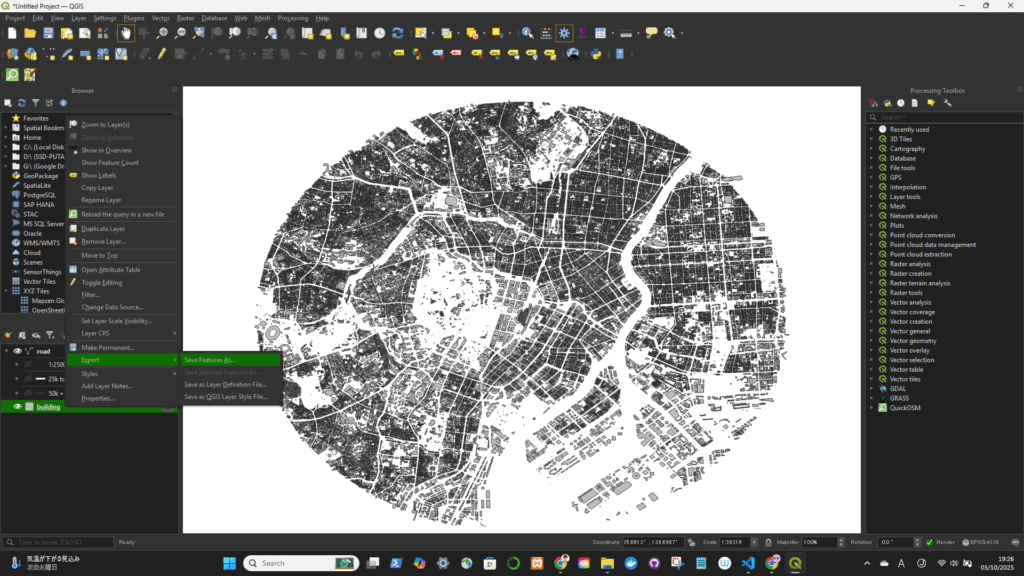
Task: Click Open Attribute Table in context menu
Action: click(110, 270)
